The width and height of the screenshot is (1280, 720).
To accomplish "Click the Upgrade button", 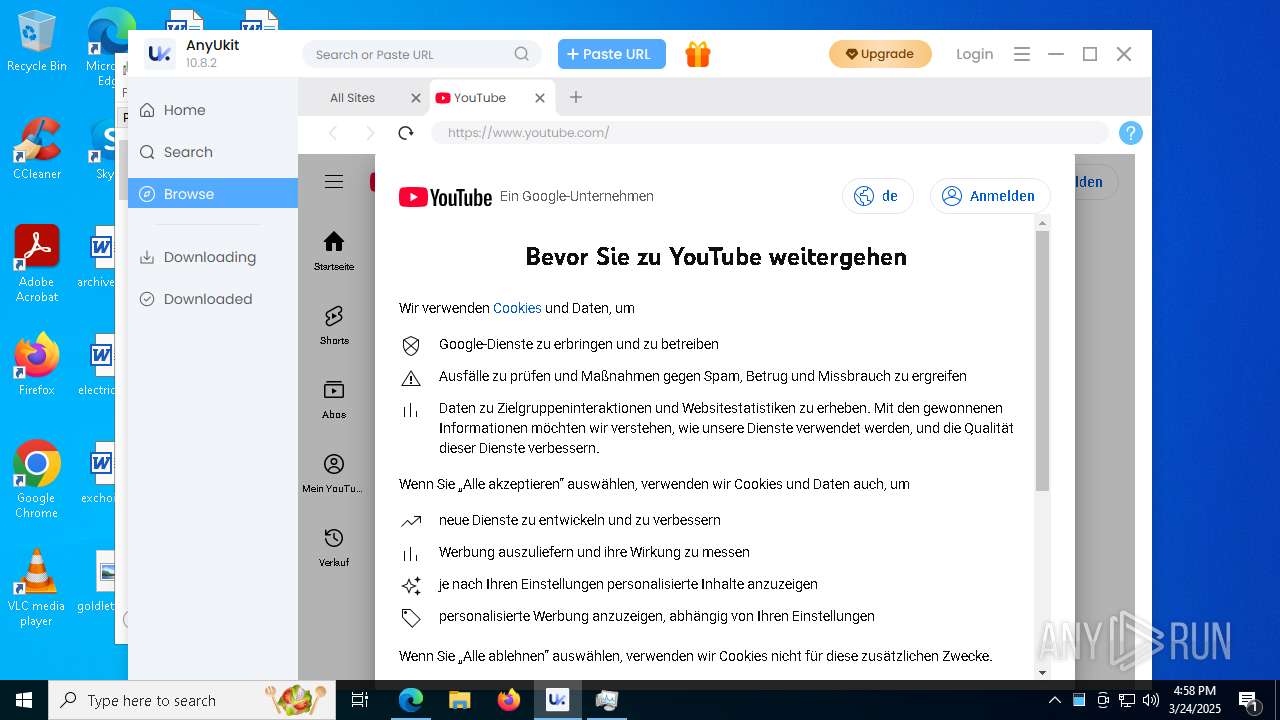I will (x=880, y=54).
